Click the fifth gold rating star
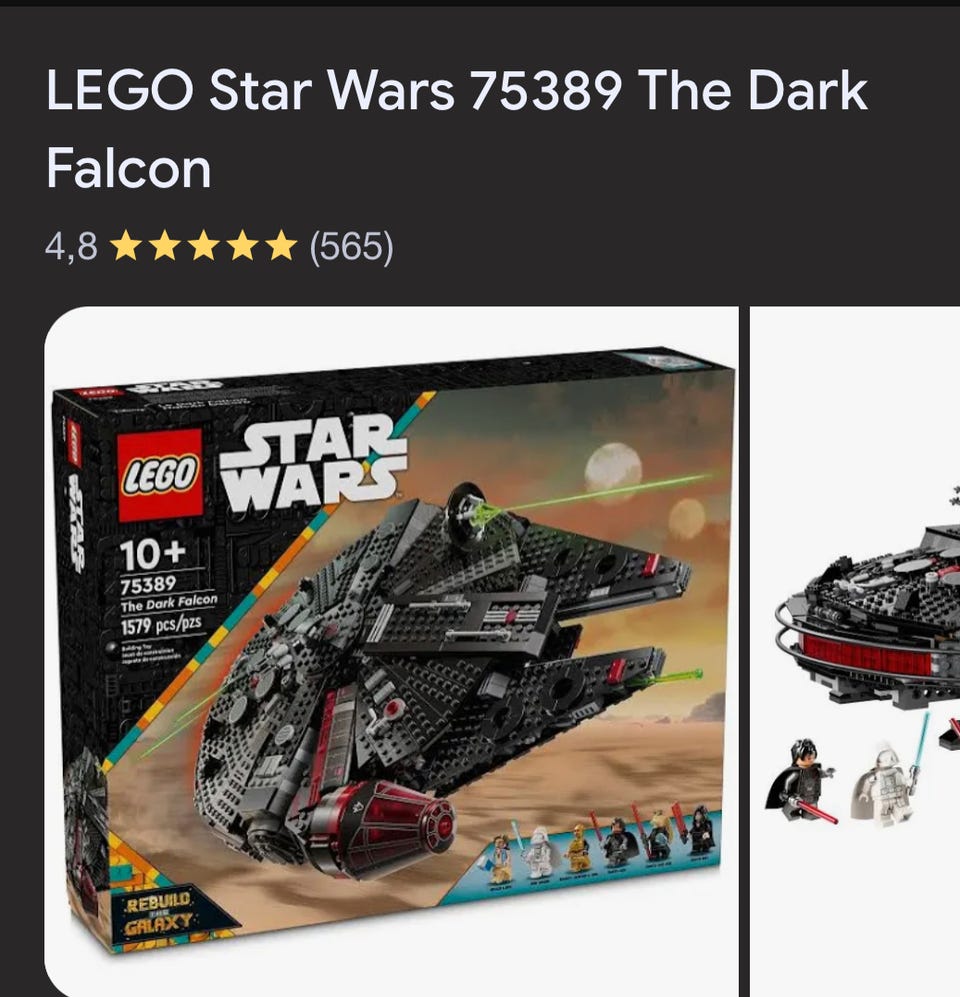Screen dimensions: 960x997 coord(282,246)
